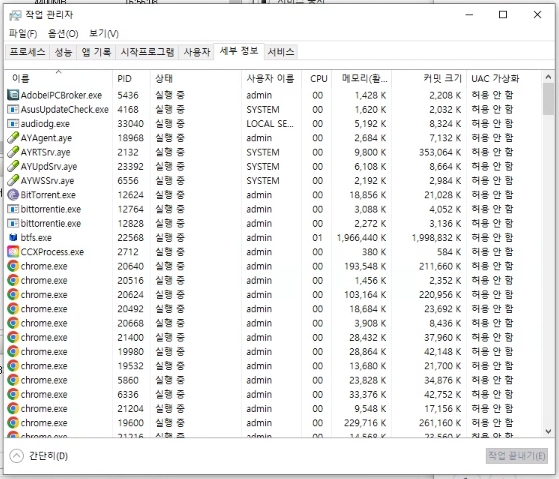Sort by the UAC 가상화 column header
This screenshot has width=559, height=479.
(x=504, y=78)
